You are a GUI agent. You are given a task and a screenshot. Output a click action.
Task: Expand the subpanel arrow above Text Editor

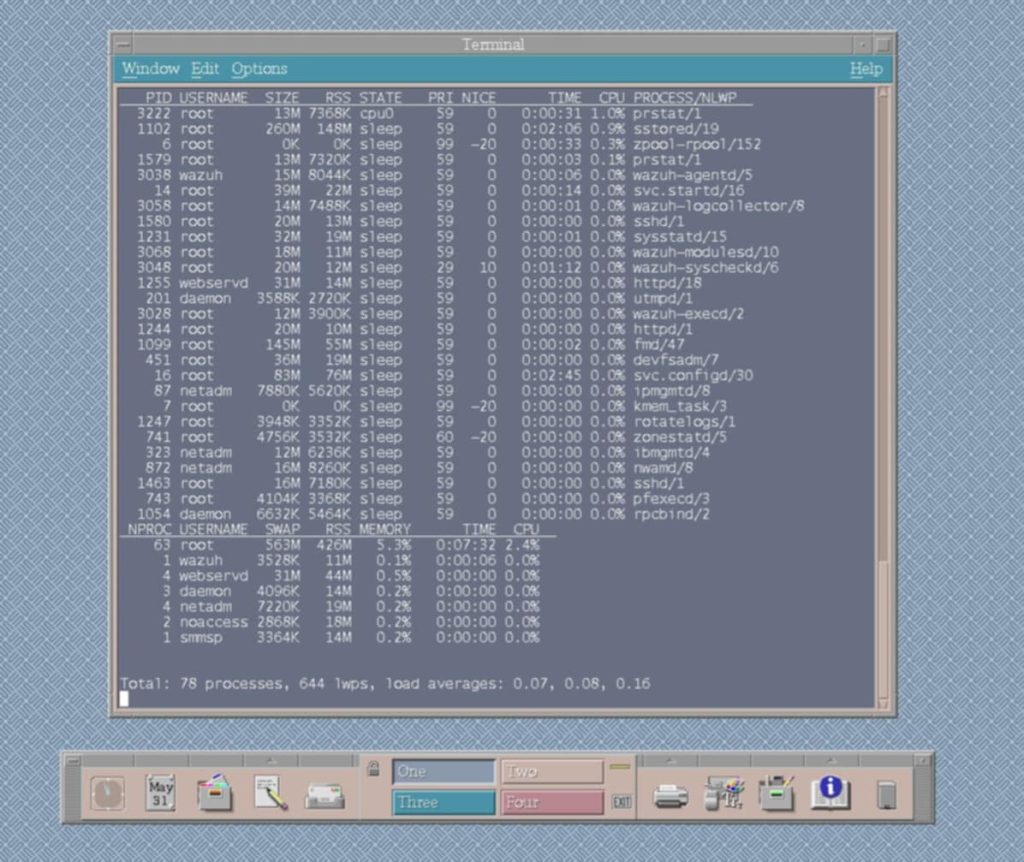point(269,760)
